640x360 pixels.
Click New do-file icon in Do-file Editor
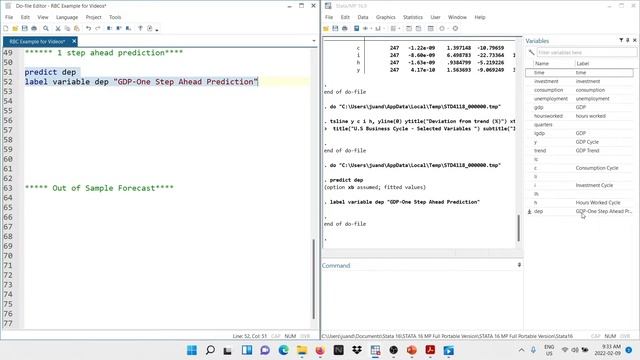pyautogui.click(x=6, y=29)
